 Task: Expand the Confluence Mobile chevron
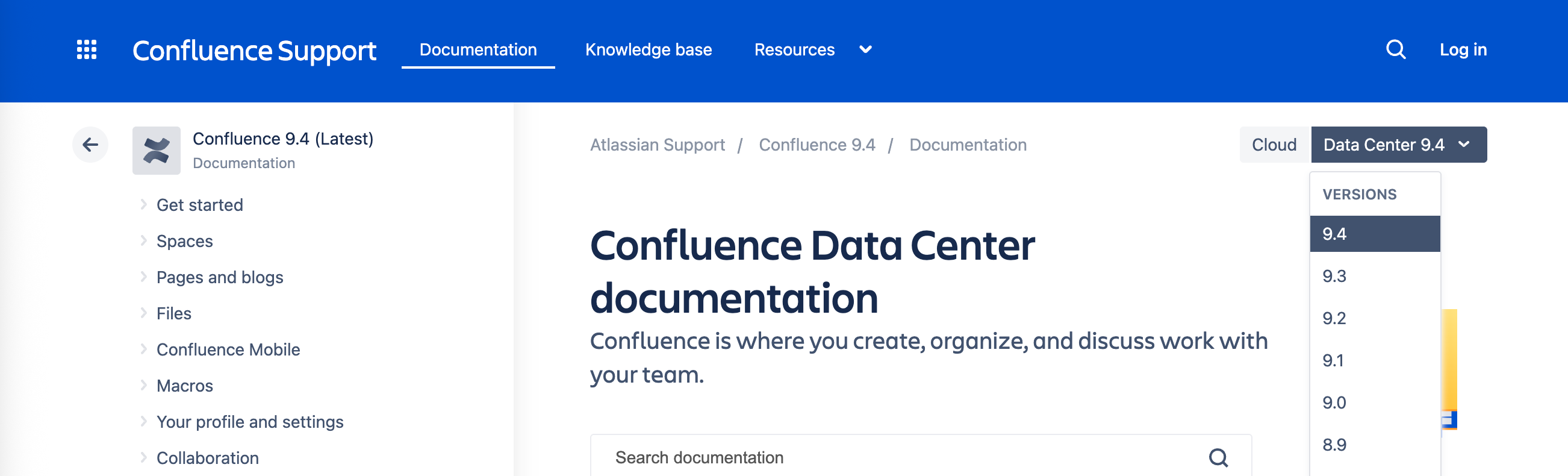pos(144,349)
